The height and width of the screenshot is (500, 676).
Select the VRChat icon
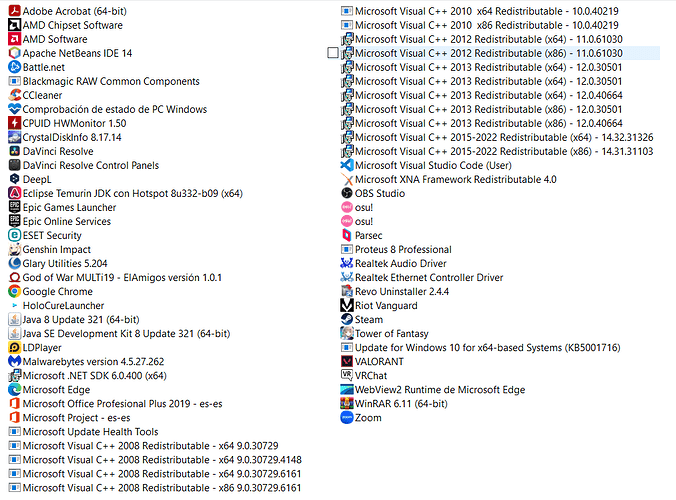pyautogui.click(x=347, y=375)
